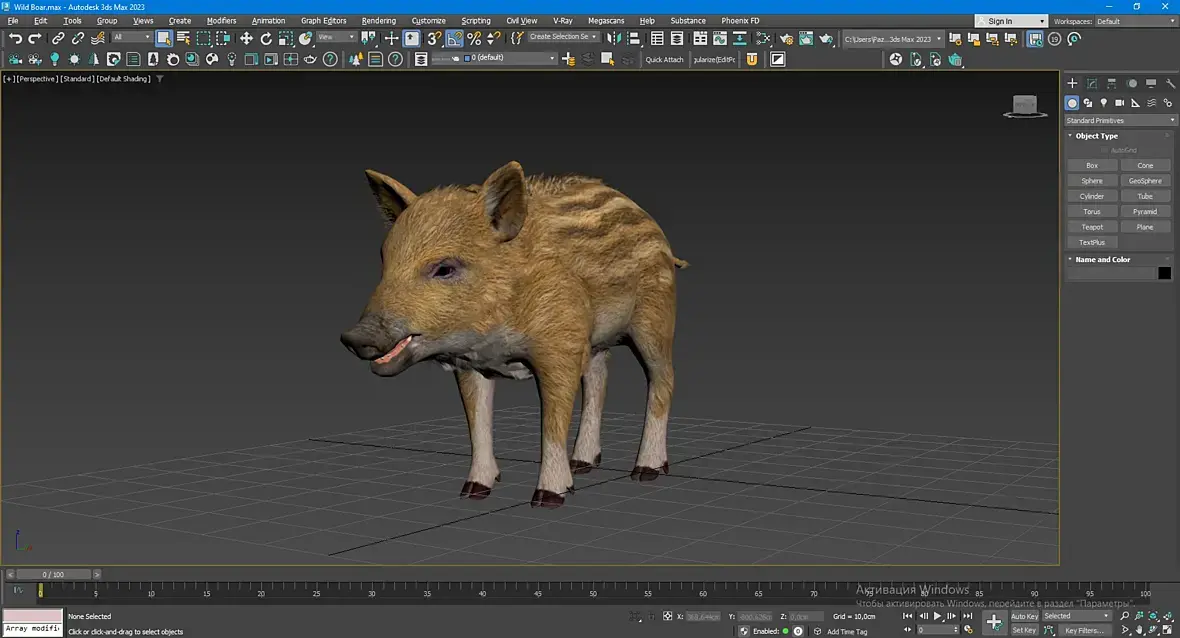Click the Key Filters button
Viewport: 1180px width, 638px height.
coord(1083,630)
